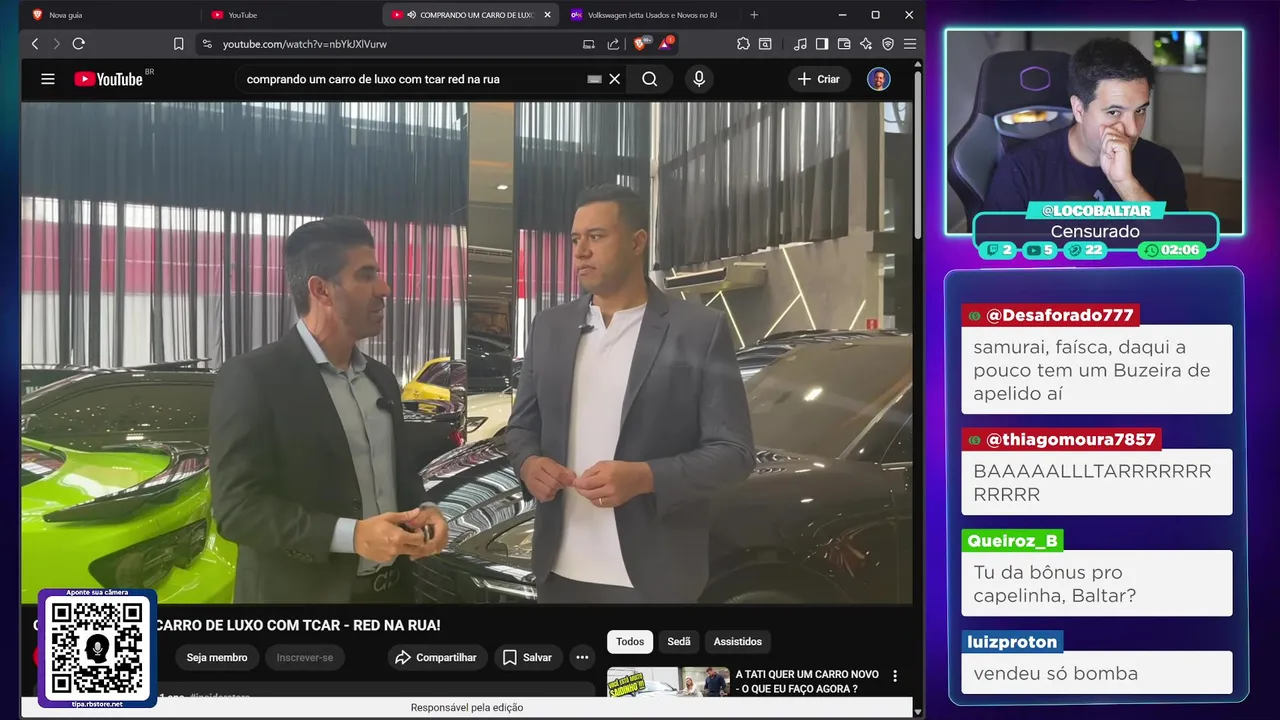Open the music note playlist icon

(800, 44)
